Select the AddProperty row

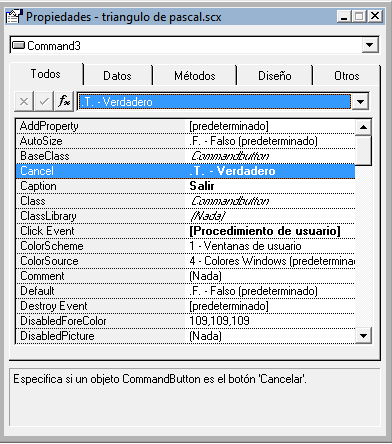pyautogui.click(x=186, y=126)
